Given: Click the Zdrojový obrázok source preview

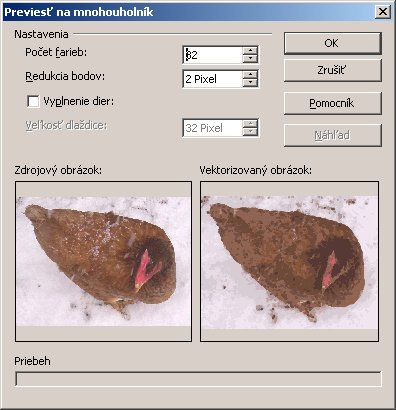Looking at the screenshot, I should pos(103,261).
